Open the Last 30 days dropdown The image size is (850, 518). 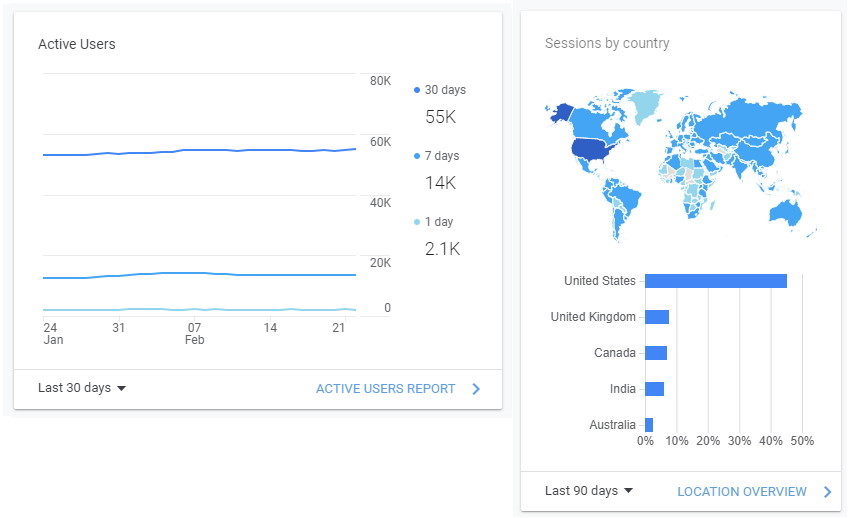pos(82,388)
